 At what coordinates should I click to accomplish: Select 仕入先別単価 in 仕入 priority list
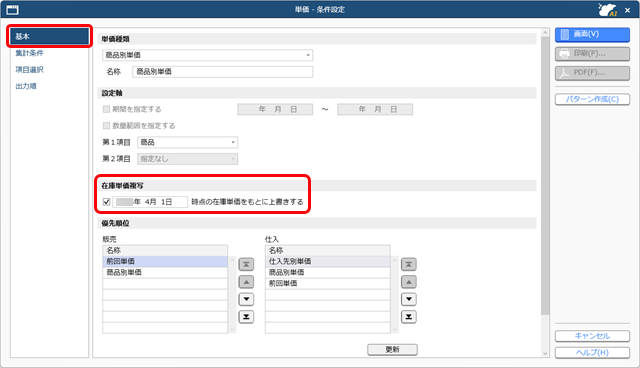click(x=328, y=261)
